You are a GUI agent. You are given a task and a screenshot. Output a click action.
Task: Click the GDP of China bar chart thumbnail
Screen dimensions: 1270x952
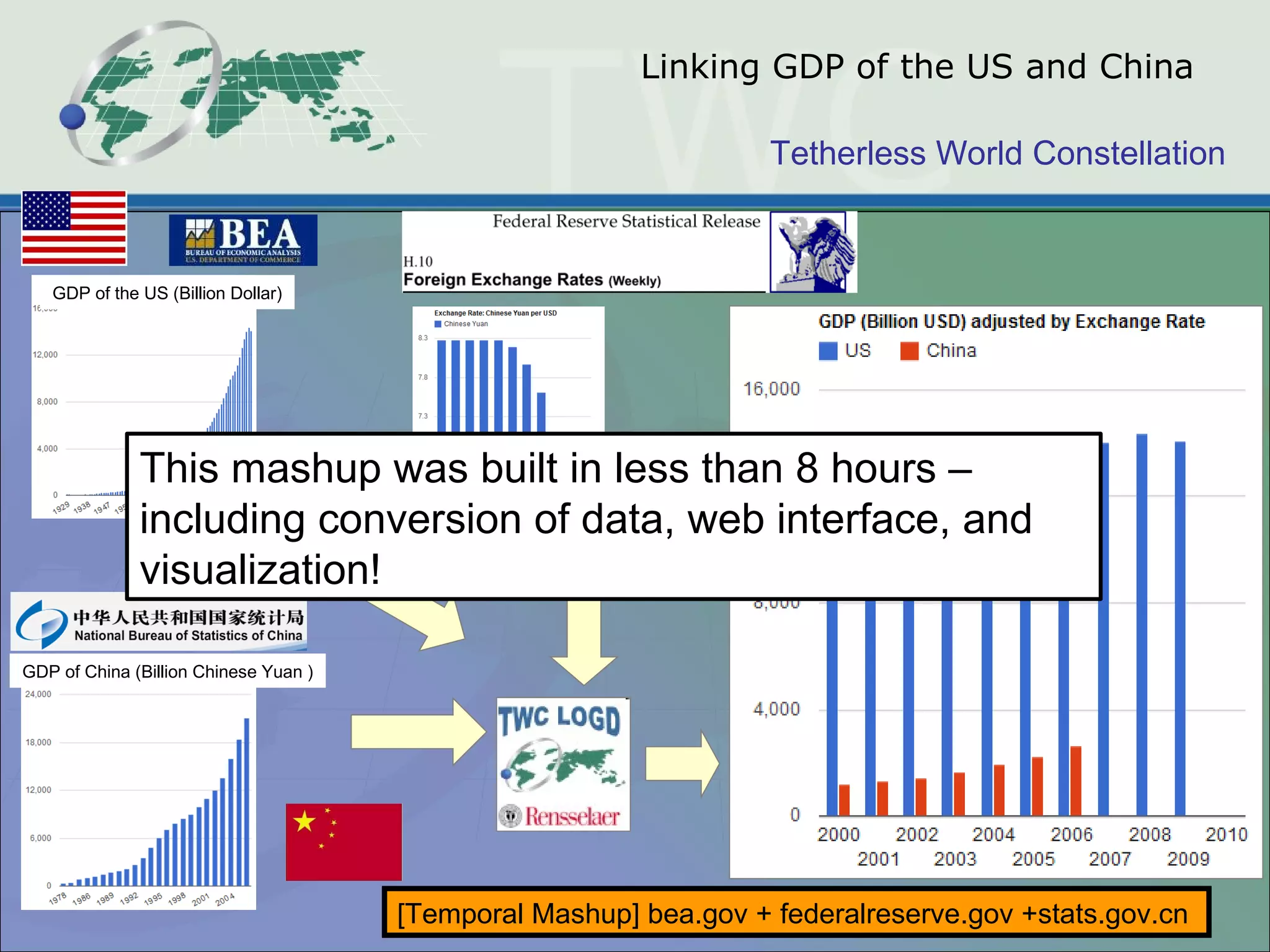tap(139, 798)
